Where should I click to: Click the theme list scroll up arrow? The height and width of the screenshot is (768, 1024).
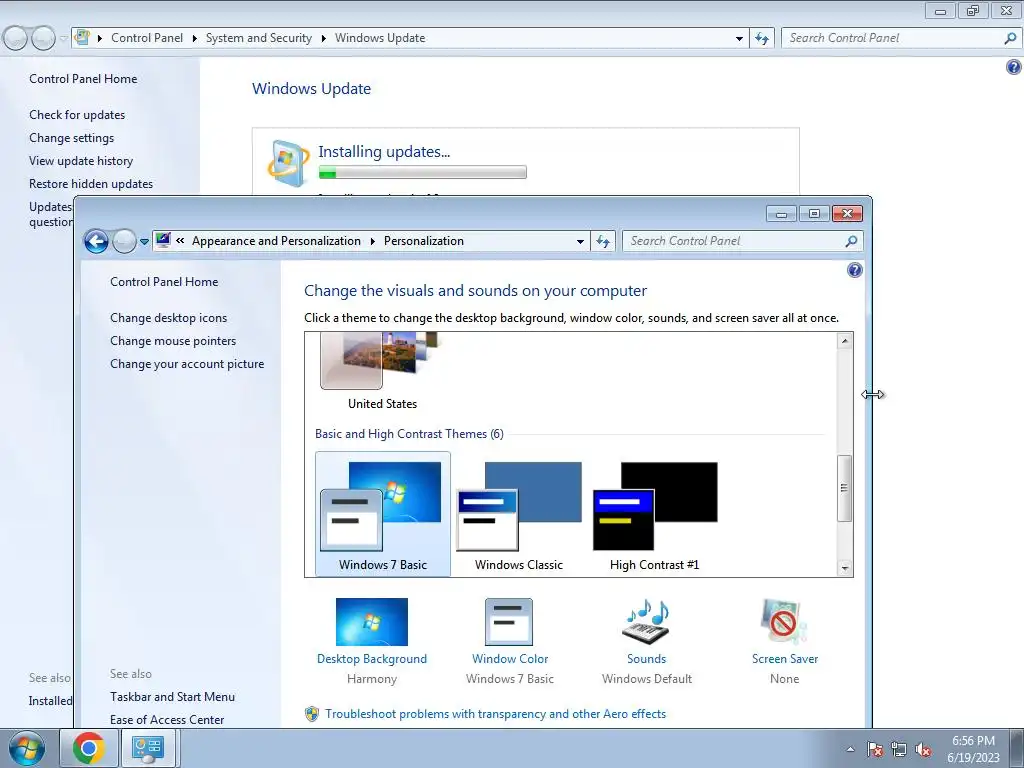(844, 340)
